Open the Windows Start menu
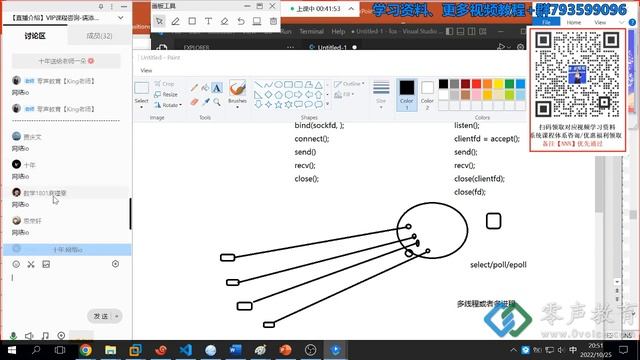This screenshot has width=640, height=360. tap(11, 350)
